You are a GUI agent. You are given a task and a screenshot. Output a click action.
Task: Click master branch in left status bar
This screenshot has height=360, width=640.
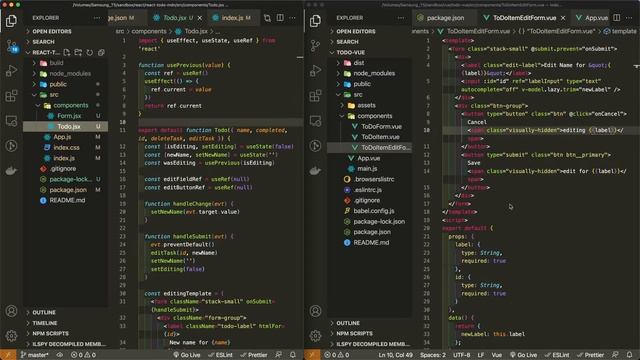(35, 355)
